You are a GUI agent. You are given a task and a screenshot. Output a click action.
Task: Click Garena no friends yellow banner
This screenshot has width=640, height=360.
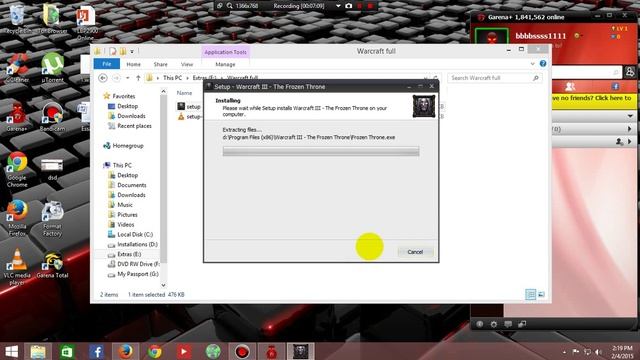pos(594,100)
